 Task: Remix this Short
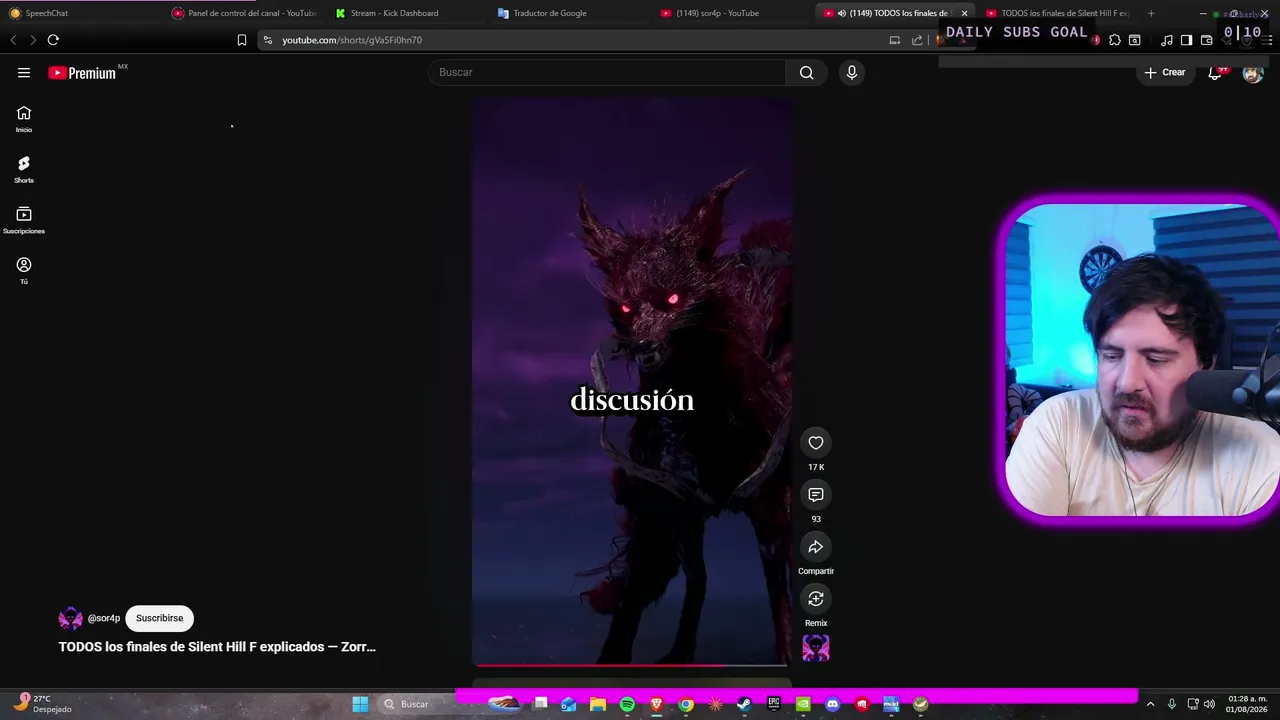[816, 599]
